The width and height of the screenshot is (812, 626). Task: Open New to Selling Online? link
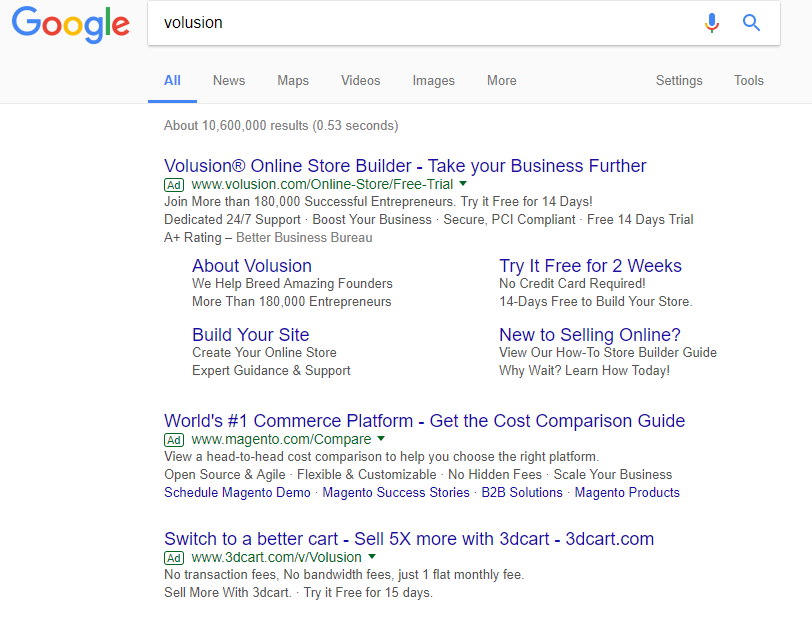point(590,334)
